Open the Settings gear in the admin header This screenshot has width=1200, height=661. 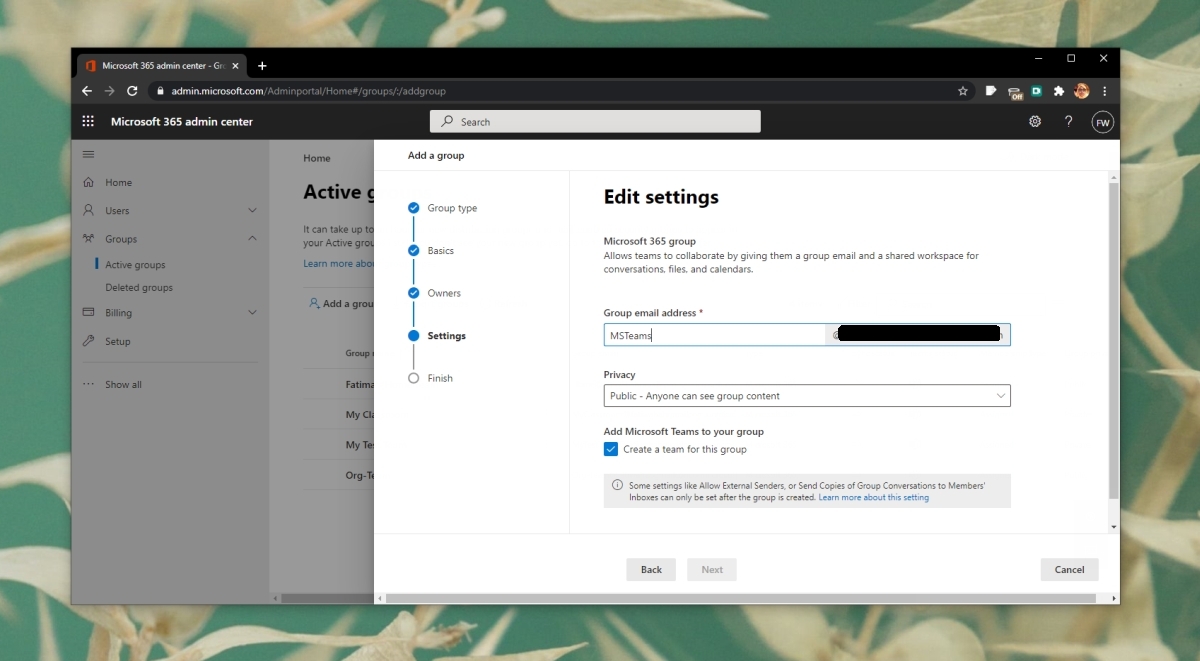pyautogui.click(x=1034, y=121)
